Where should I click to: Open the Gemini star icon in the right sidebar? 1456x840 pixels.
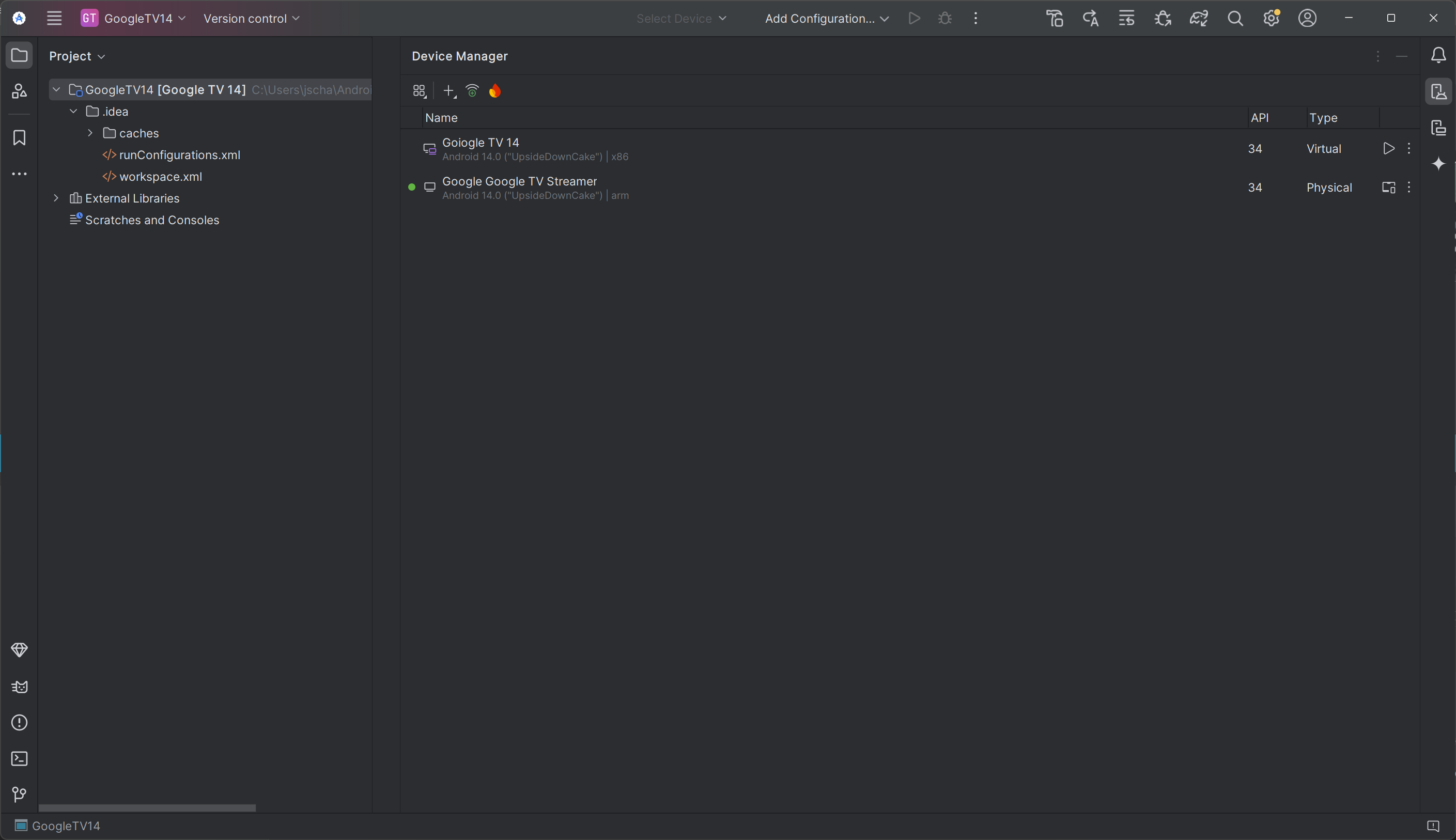point(1438,164)
